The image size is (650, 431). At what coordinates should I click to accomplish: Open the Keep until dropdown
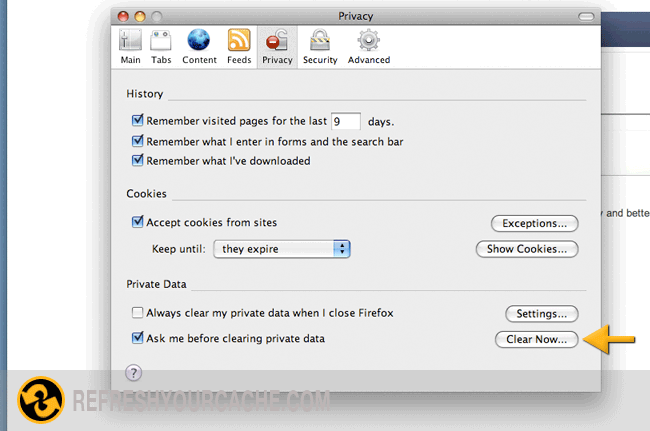pos(282,249)
